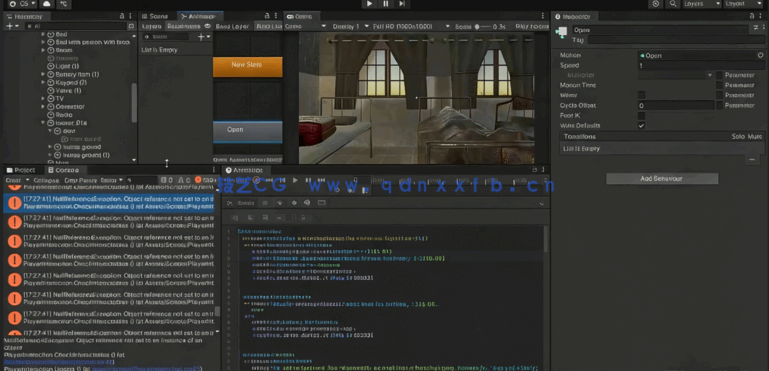This screenshot has height=371, width=769.
Task: Advance one frame with the Step button
Action: [x=402, y=4]
